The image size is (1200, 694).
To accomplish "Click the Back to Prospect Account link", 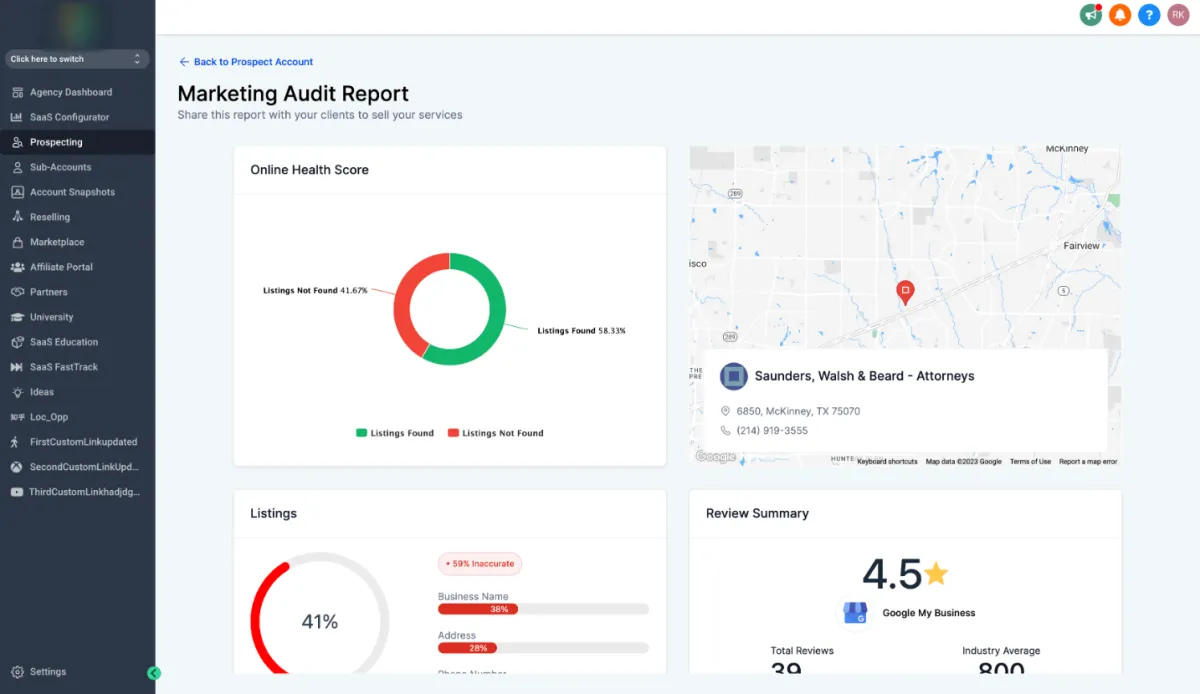I will click(246, 62).
